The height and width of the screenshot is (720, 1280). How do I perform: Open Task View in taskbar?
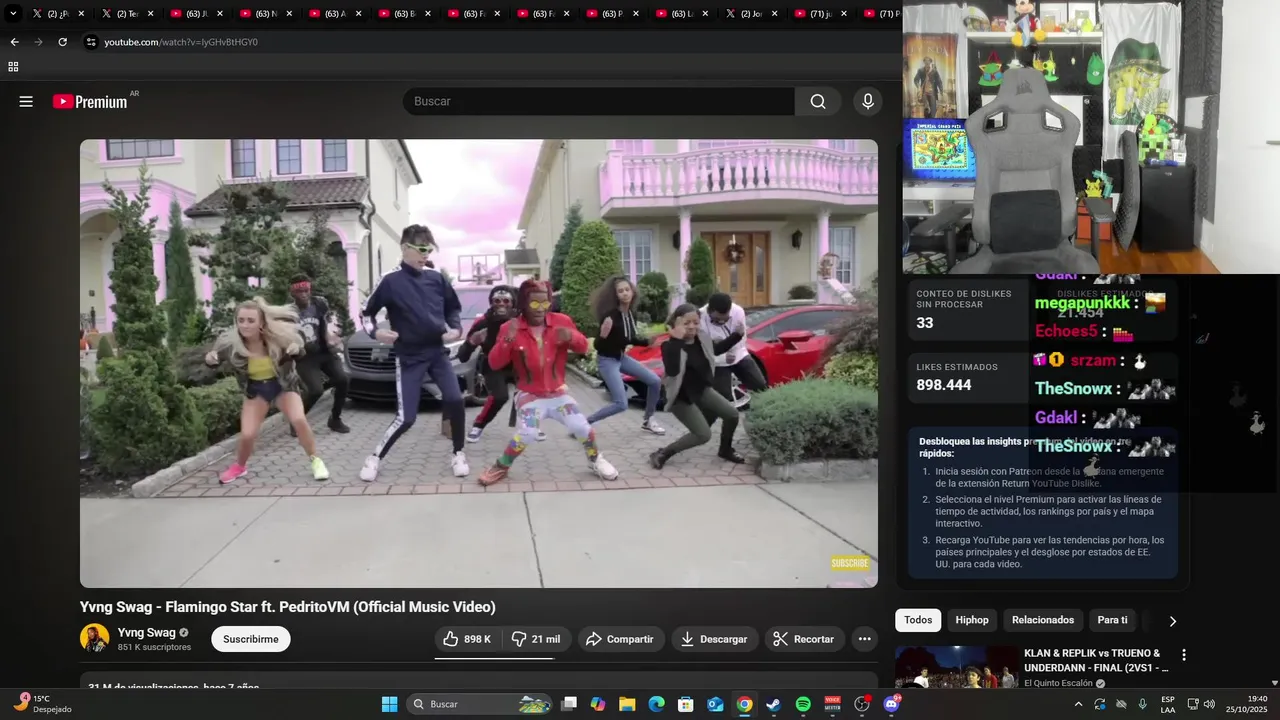tap(569, 704)
